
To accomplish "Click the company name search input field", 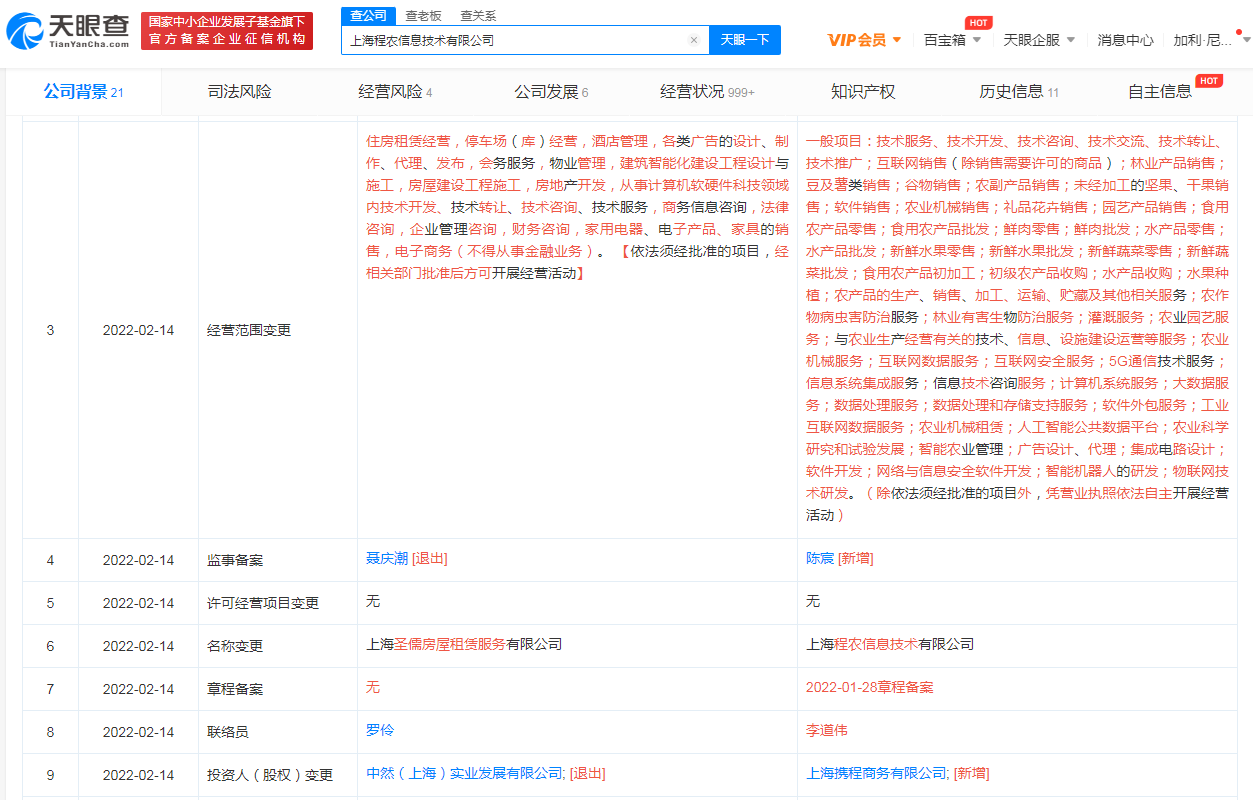I will tap(515, 41).
